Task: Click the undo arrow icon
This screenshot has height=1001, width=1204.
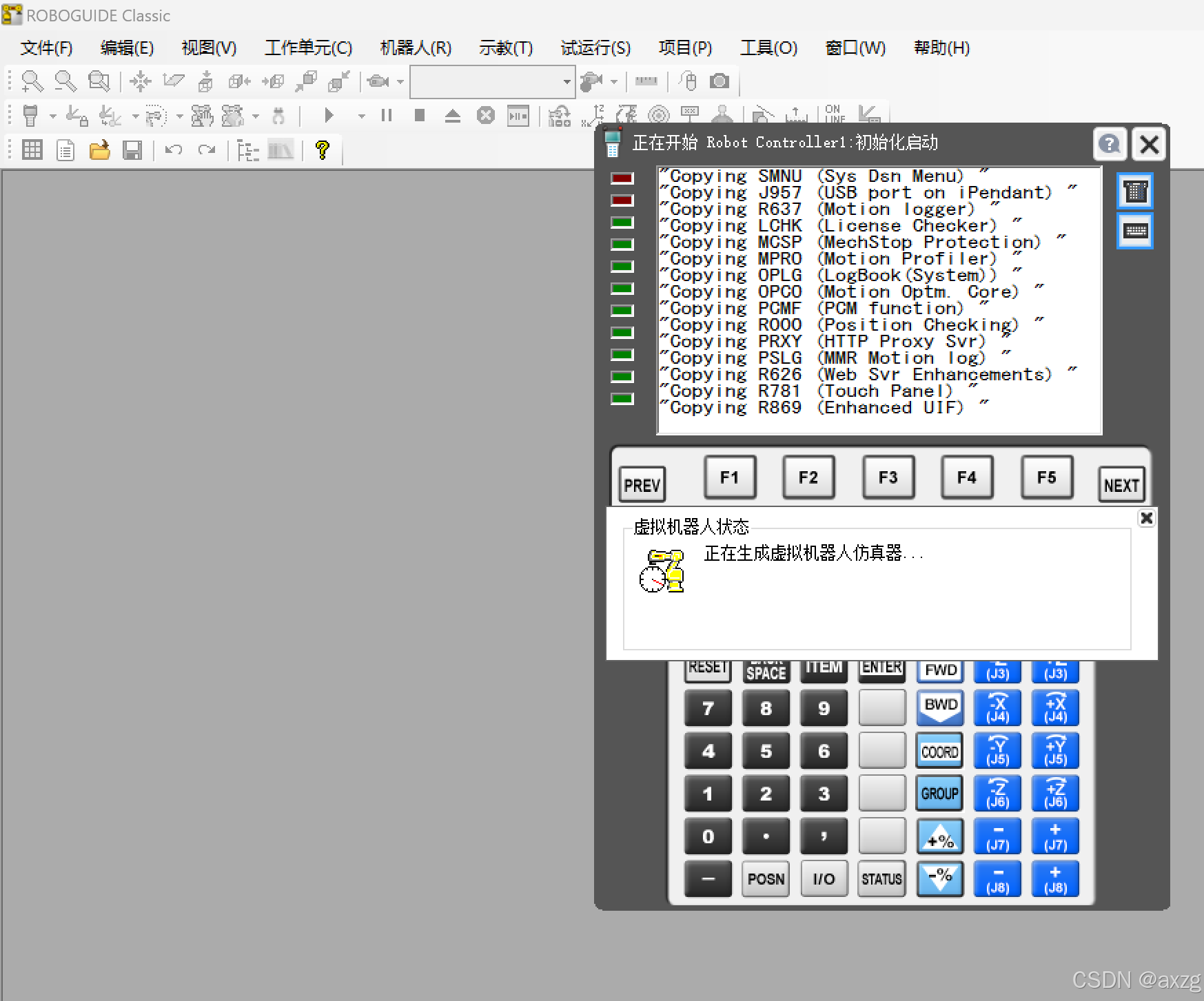Action: [174, 149]
